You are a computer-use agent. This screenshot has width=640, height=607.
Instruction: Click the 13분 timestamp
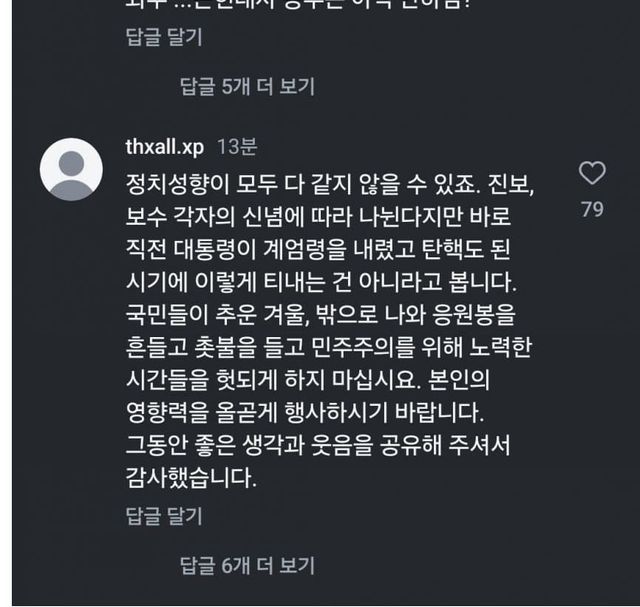click(236, 147)
